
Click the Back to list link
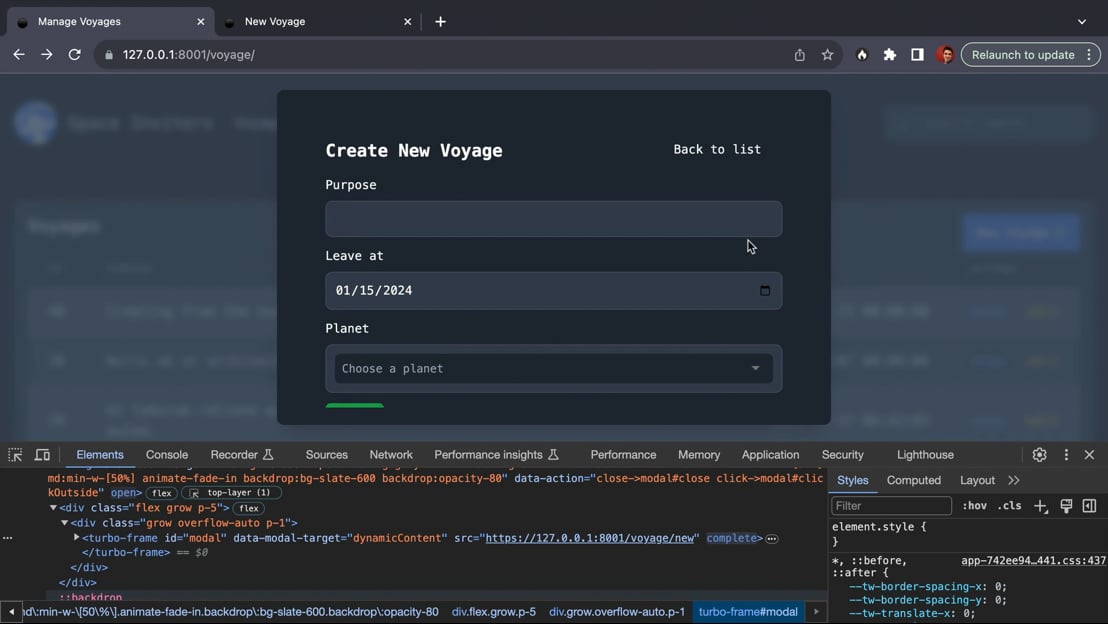coord(717,150)
